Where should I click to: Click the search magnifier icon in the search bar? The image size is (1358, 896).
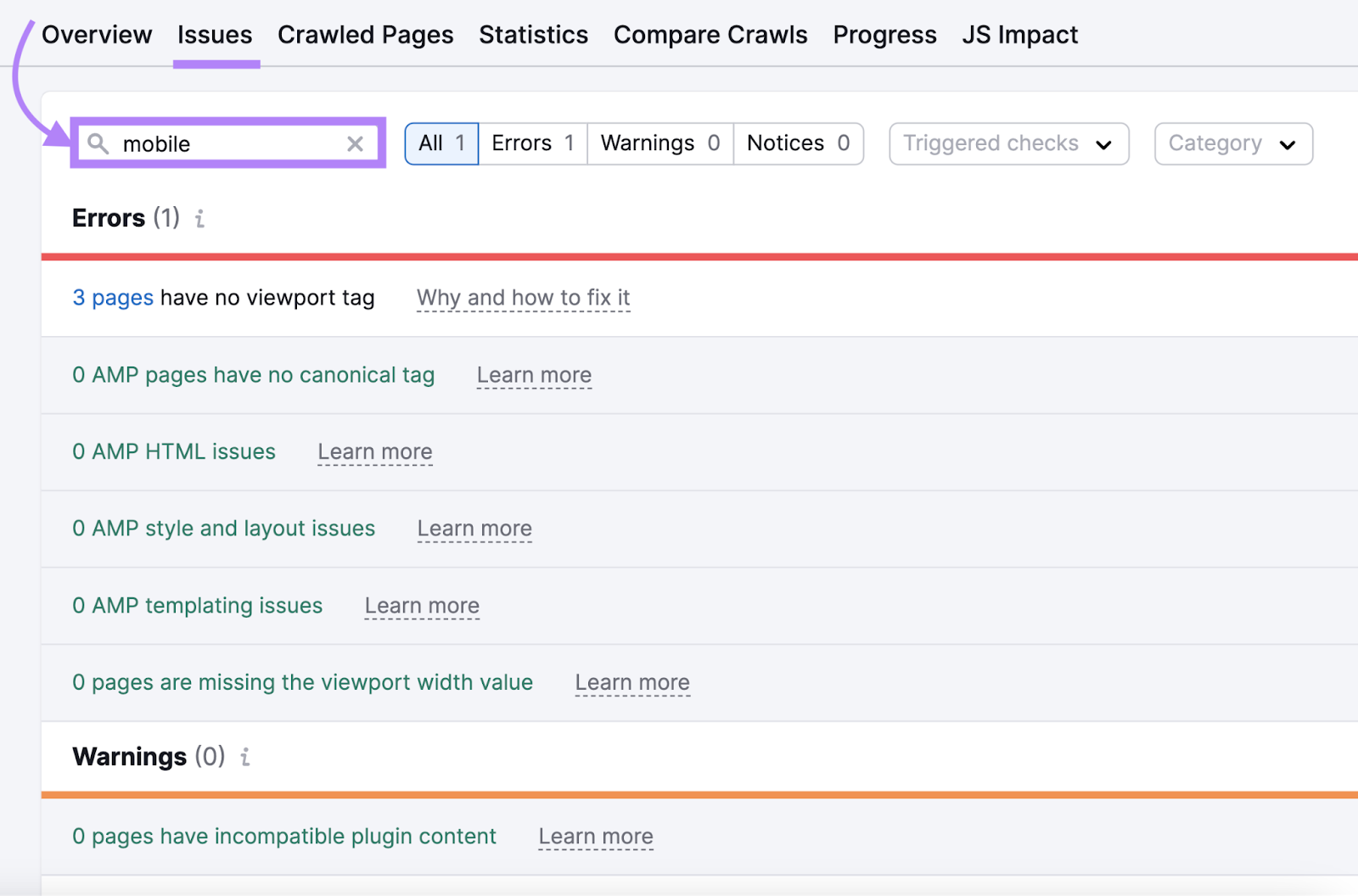(x=98, y=143)
